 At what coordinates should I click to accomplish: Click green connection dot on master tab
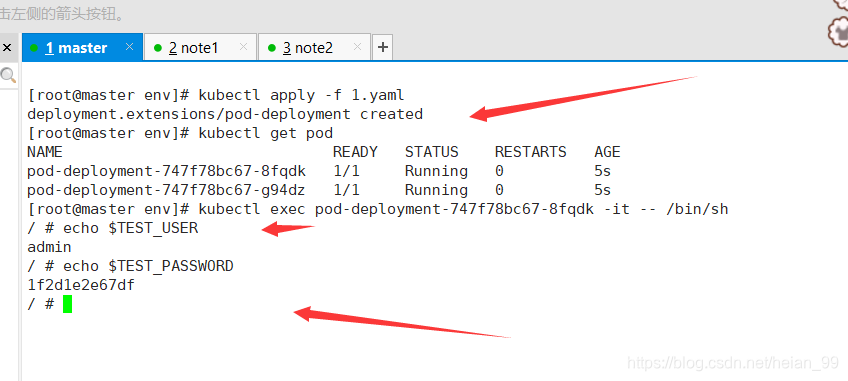[x=34, y=48]
